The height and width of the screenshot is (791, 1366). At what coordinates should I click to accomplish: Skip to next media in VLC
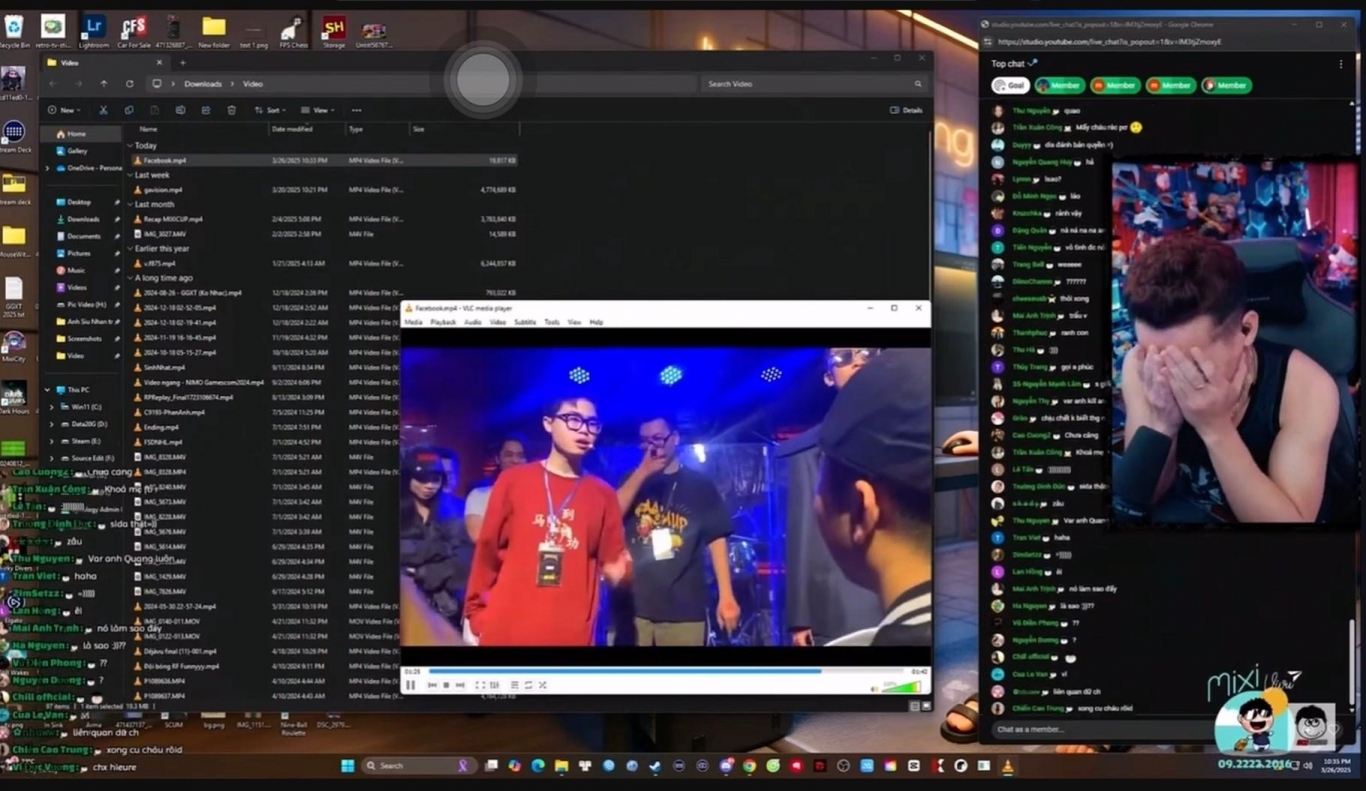pyautogui.click(x=460, y=685)
